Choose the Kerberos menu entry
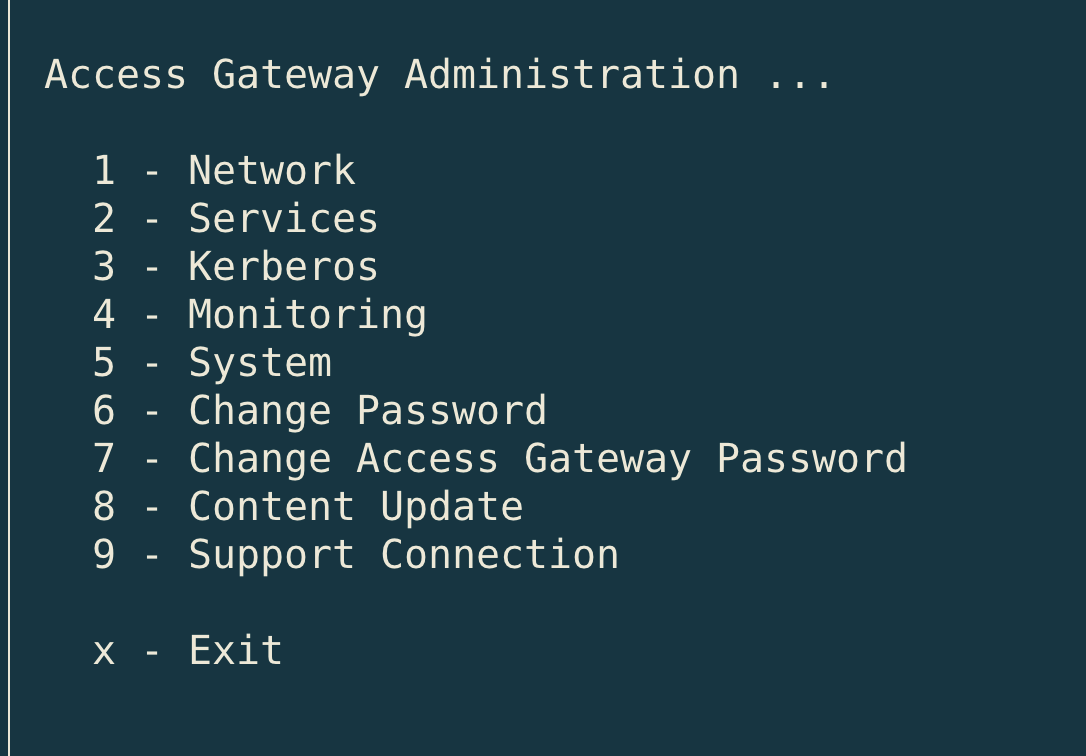Screen dimensions: 1086x756 coord(283,267)
